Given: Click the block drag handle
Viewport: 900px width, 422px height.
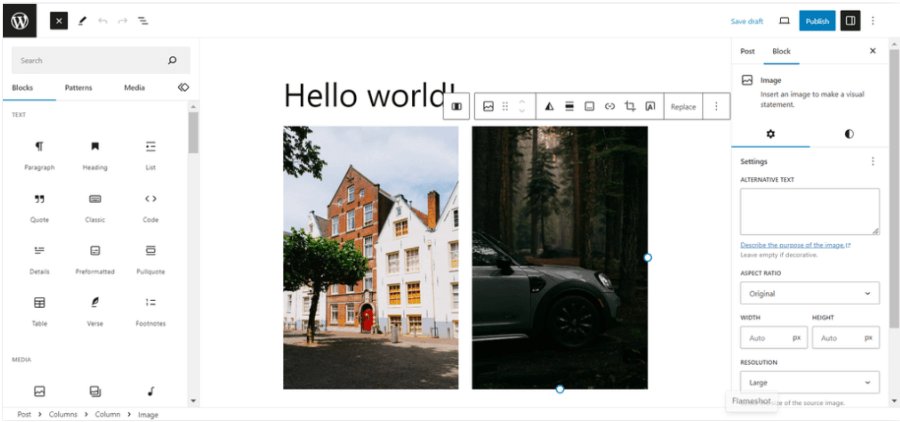Looking at the screenshot, I should [x=505, y=106].
